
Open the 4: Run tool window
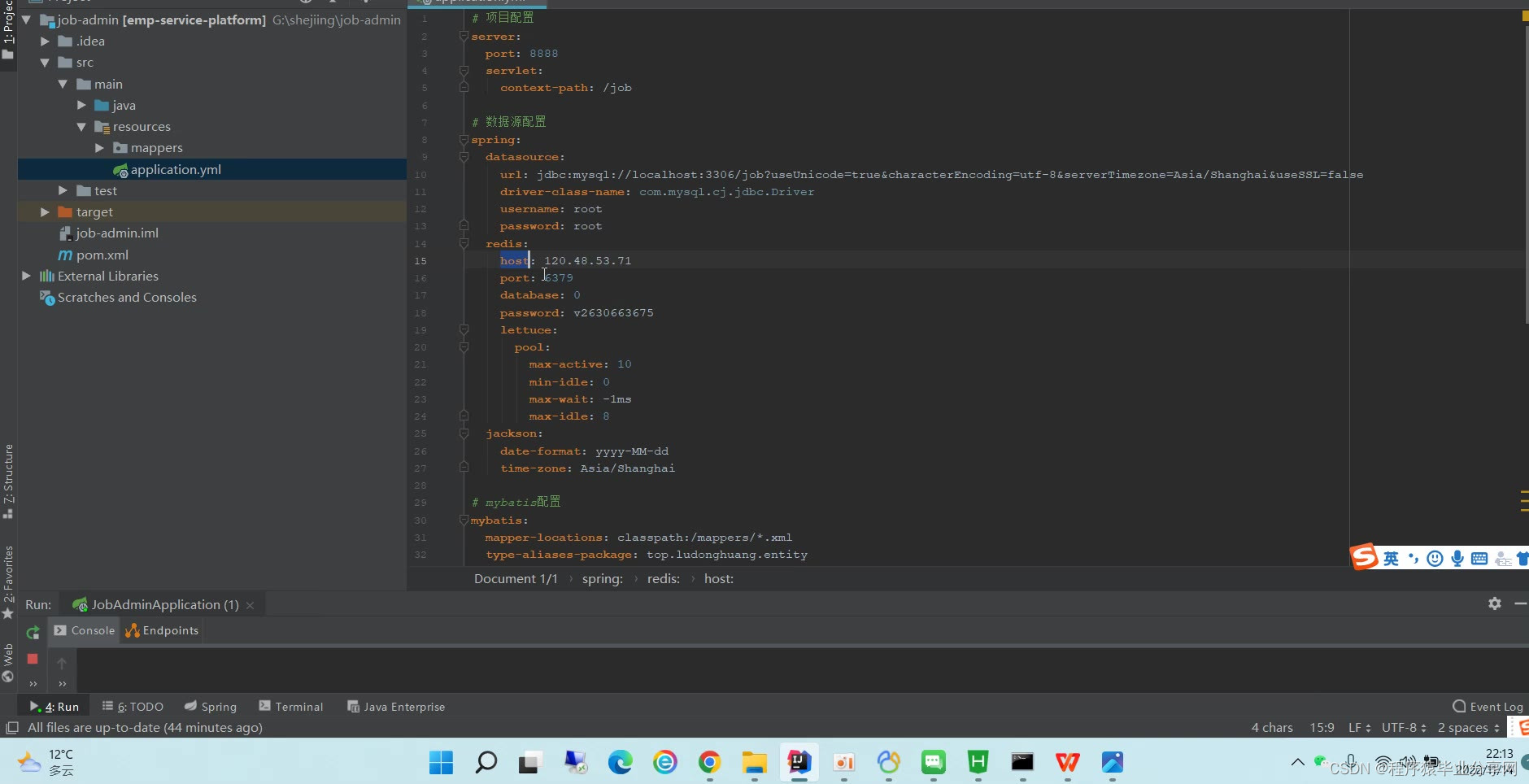(x=54, y=707)
